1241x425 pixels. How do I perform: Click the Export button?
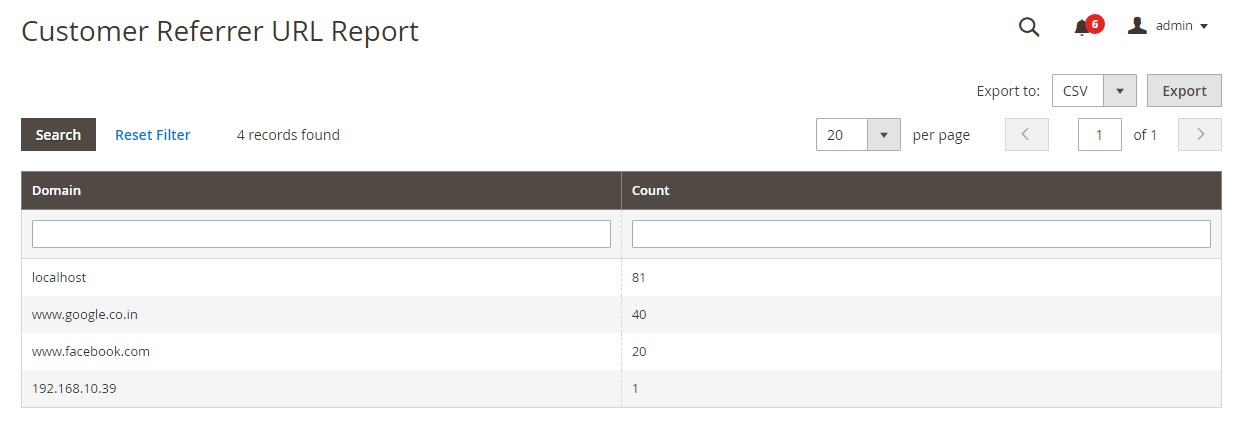coord(1184,90)
